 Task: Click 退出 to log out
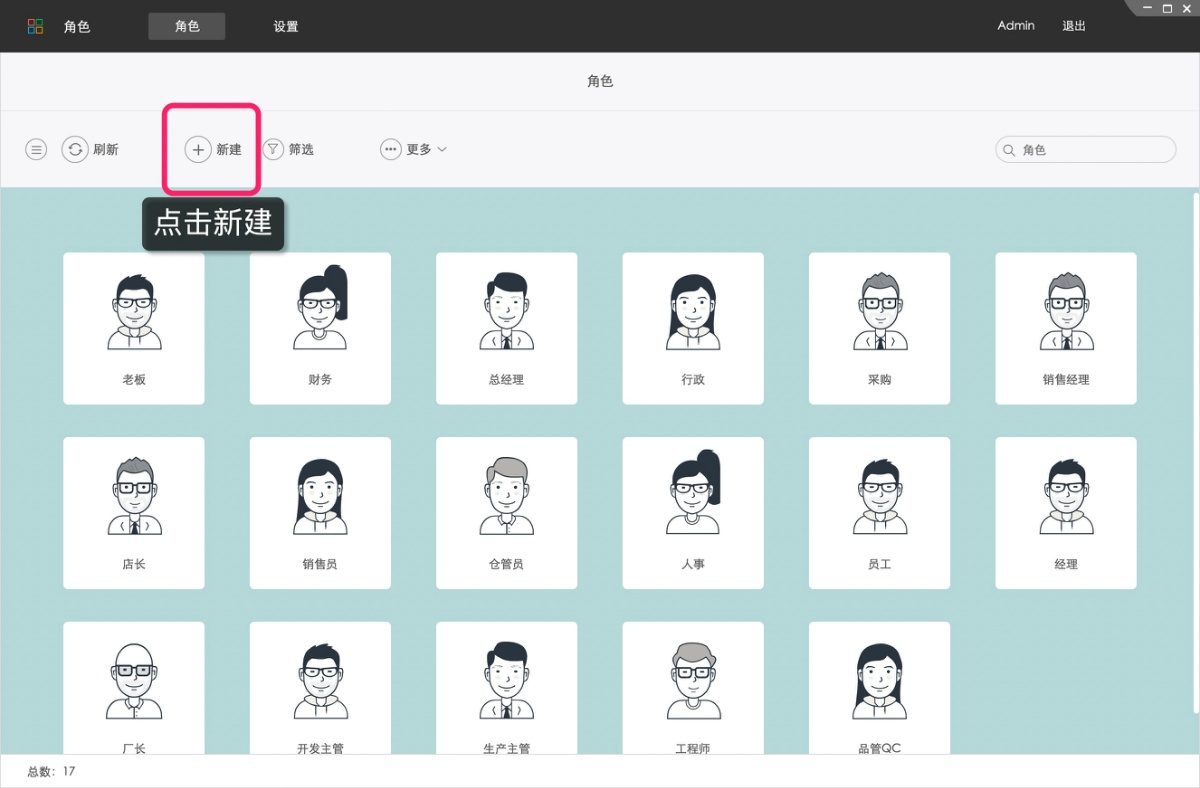pos(1074,26)
